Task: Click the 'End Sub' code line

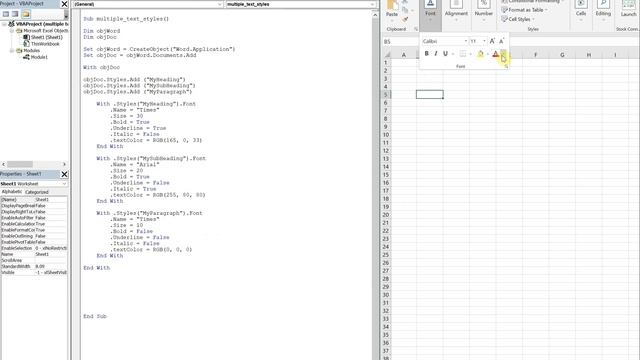Action: pos(95,316)
